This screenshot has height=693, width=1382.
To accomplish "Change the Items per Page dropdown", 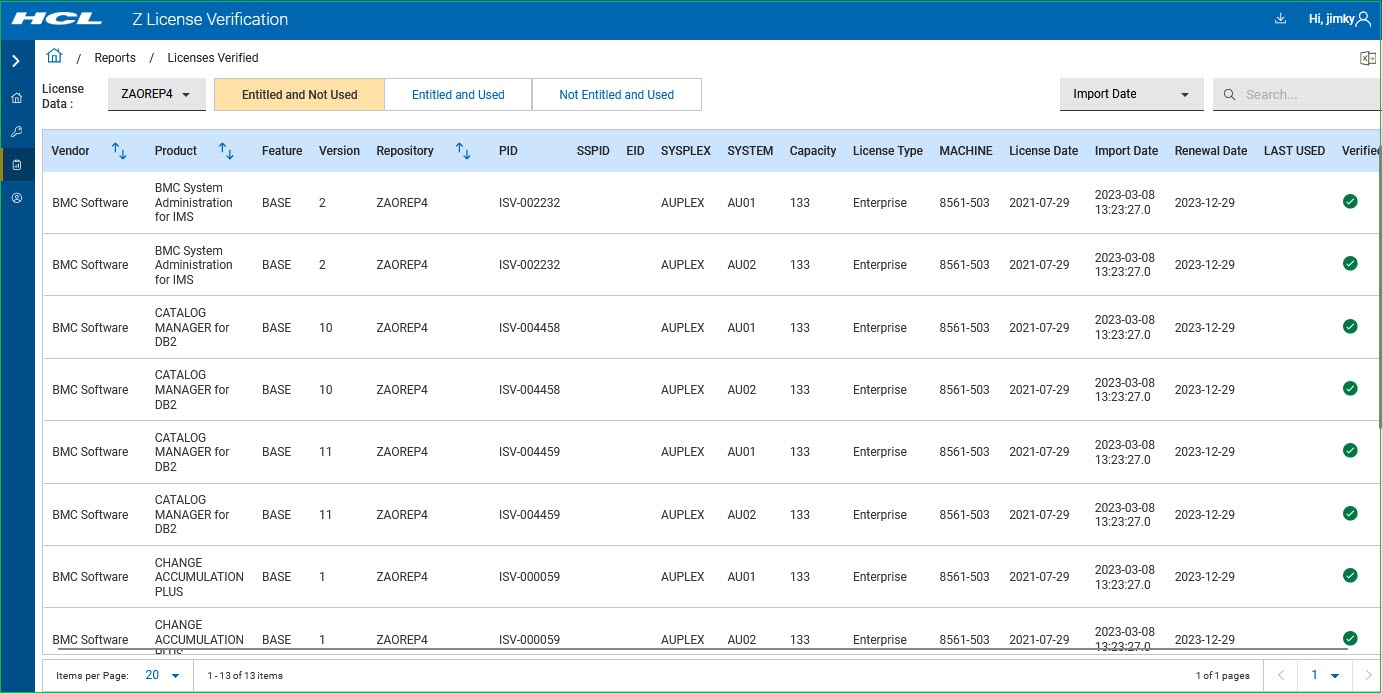I will [162, 675].
